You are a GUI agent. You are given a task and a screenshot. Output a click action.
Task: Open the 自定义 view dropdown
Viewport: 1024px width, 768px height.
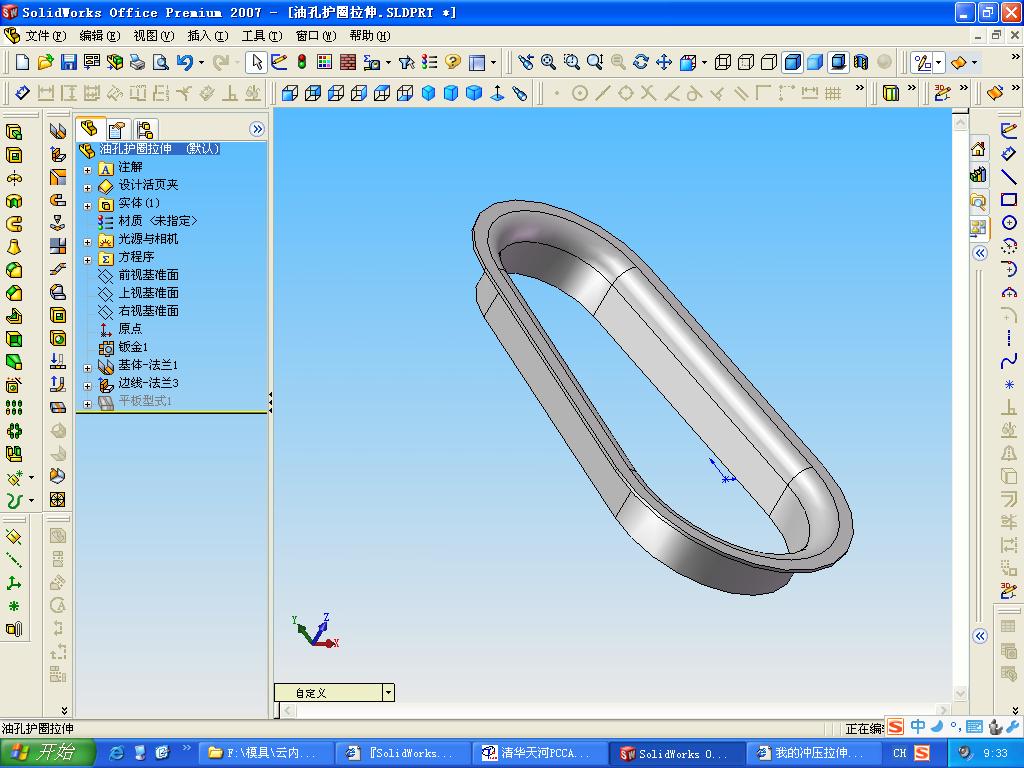coord(389,693)
